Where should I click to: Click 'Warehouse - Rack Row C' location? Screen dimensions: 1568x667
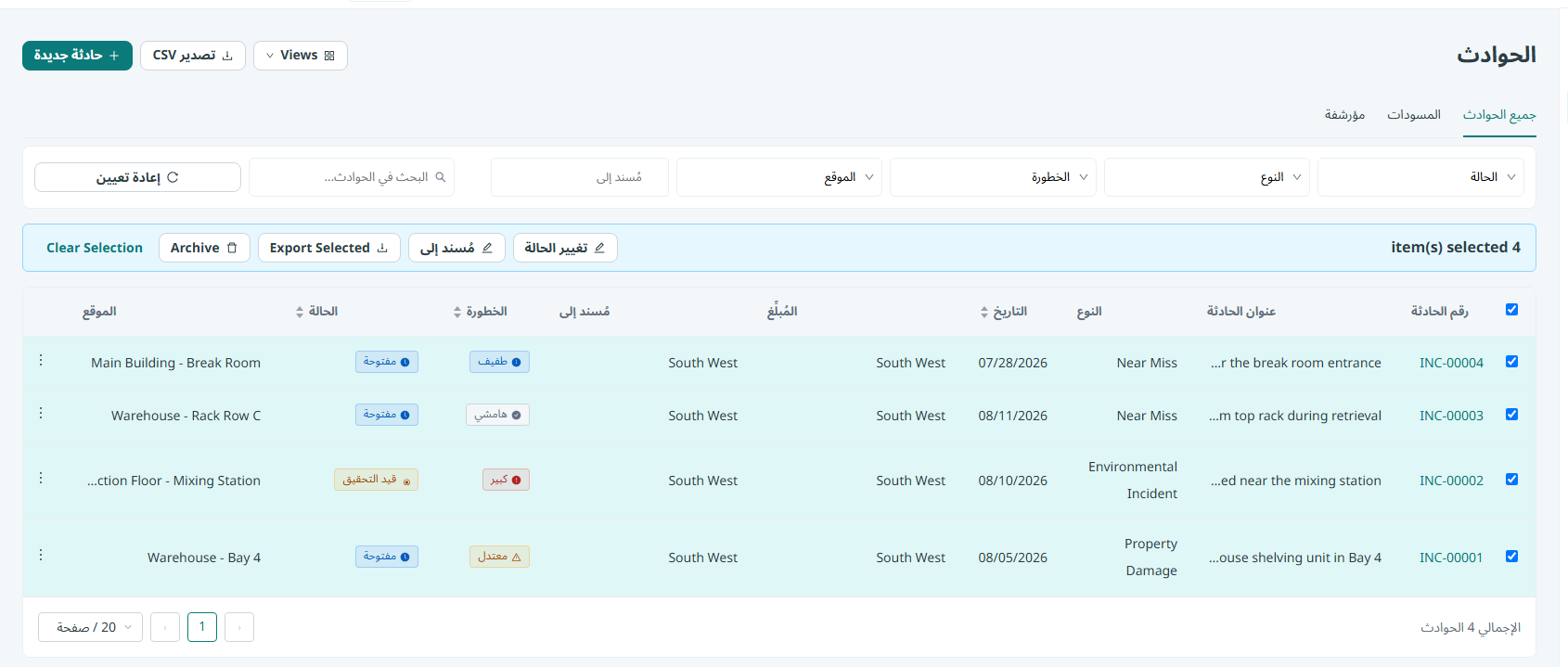click(x=186, y=416)
